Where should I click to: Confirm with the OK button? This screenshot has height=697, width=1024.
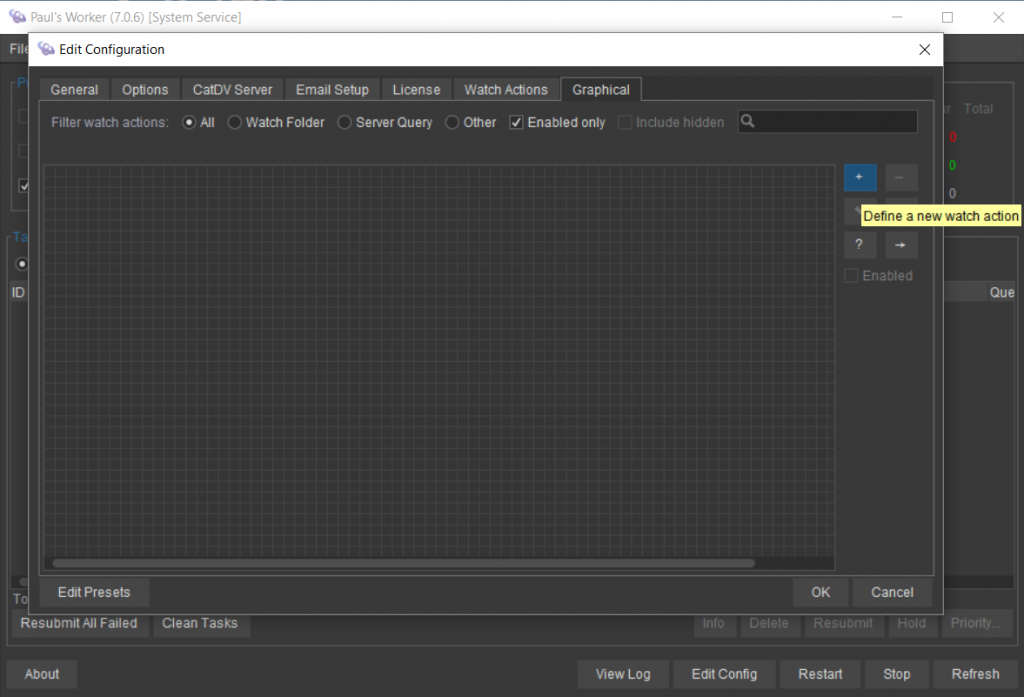[x=820, y=592]
